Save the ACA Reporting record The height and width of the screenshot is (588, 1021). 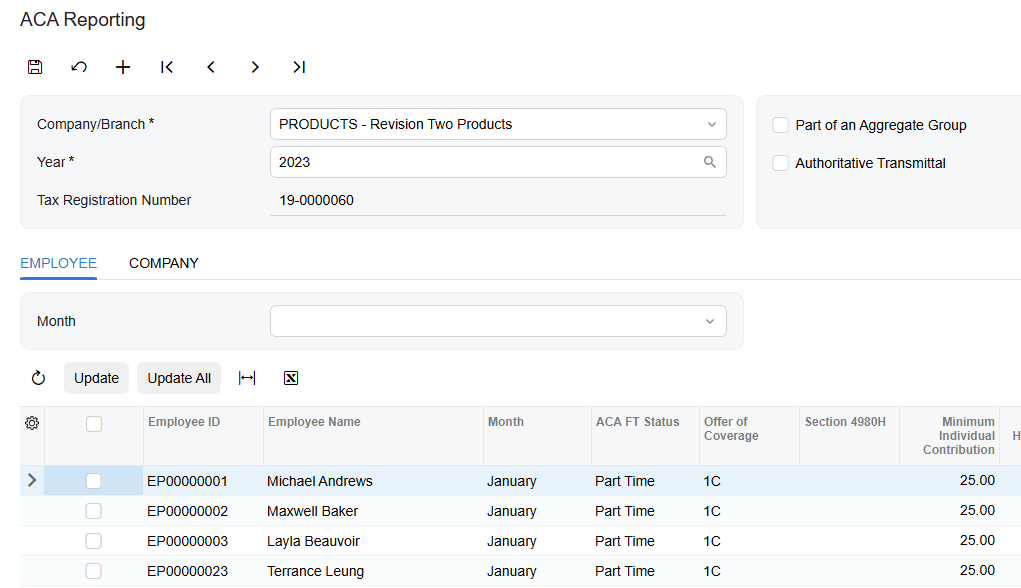click(x=35, y=67)
